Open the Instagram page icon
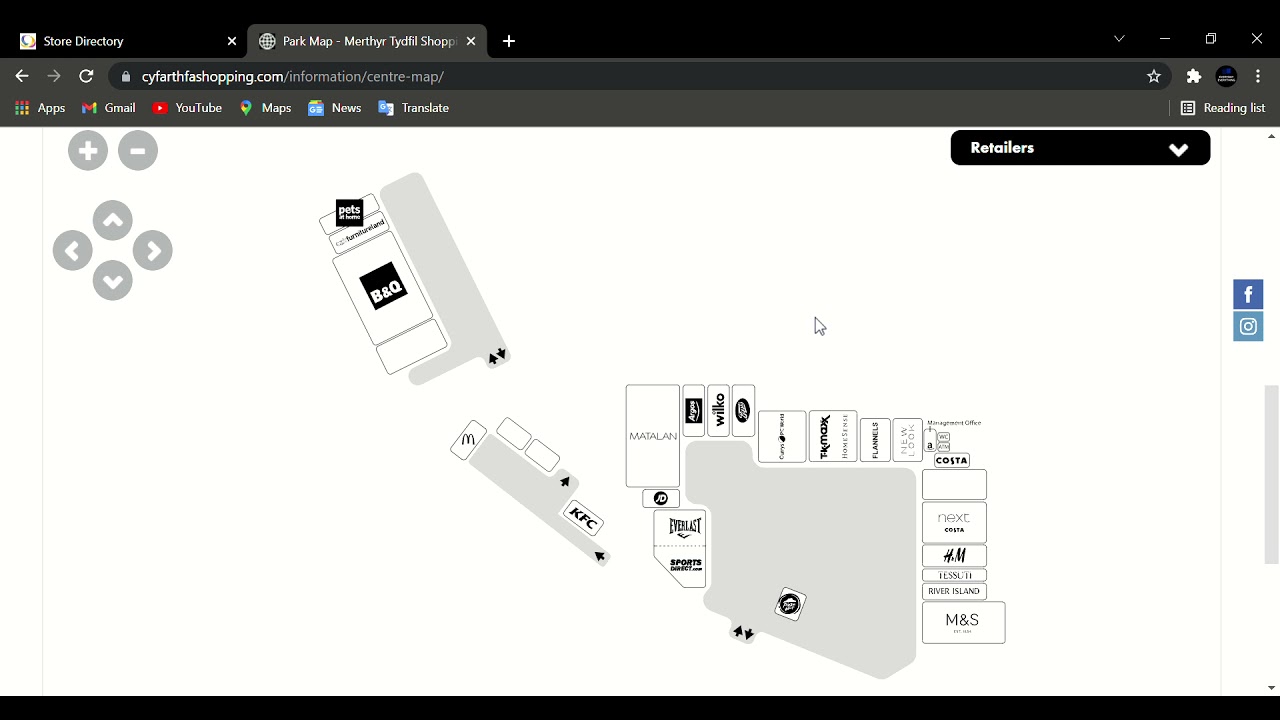 click(x=1248, y=326)
